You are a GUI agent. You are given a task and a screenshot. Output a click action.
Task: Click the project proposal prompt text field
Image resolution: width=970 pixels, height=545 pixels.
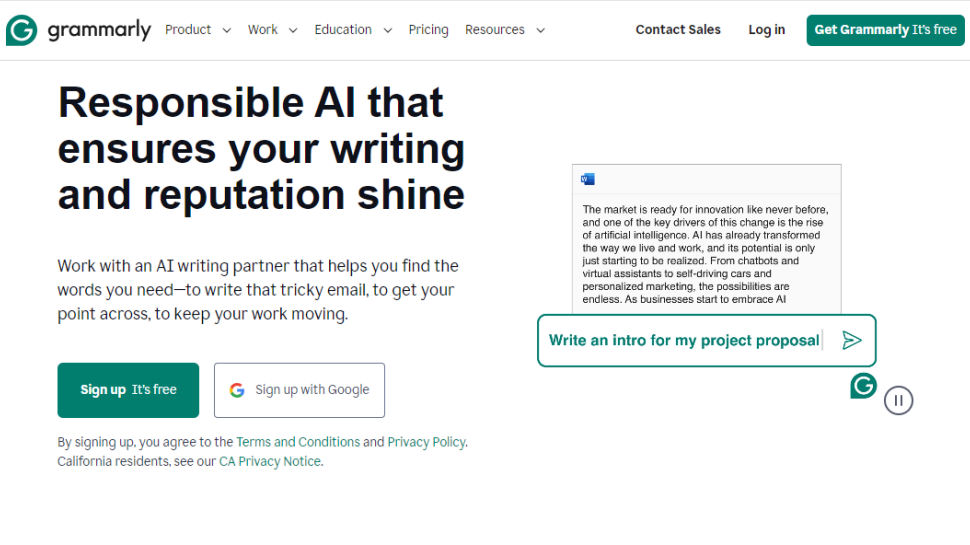[684, 340]
